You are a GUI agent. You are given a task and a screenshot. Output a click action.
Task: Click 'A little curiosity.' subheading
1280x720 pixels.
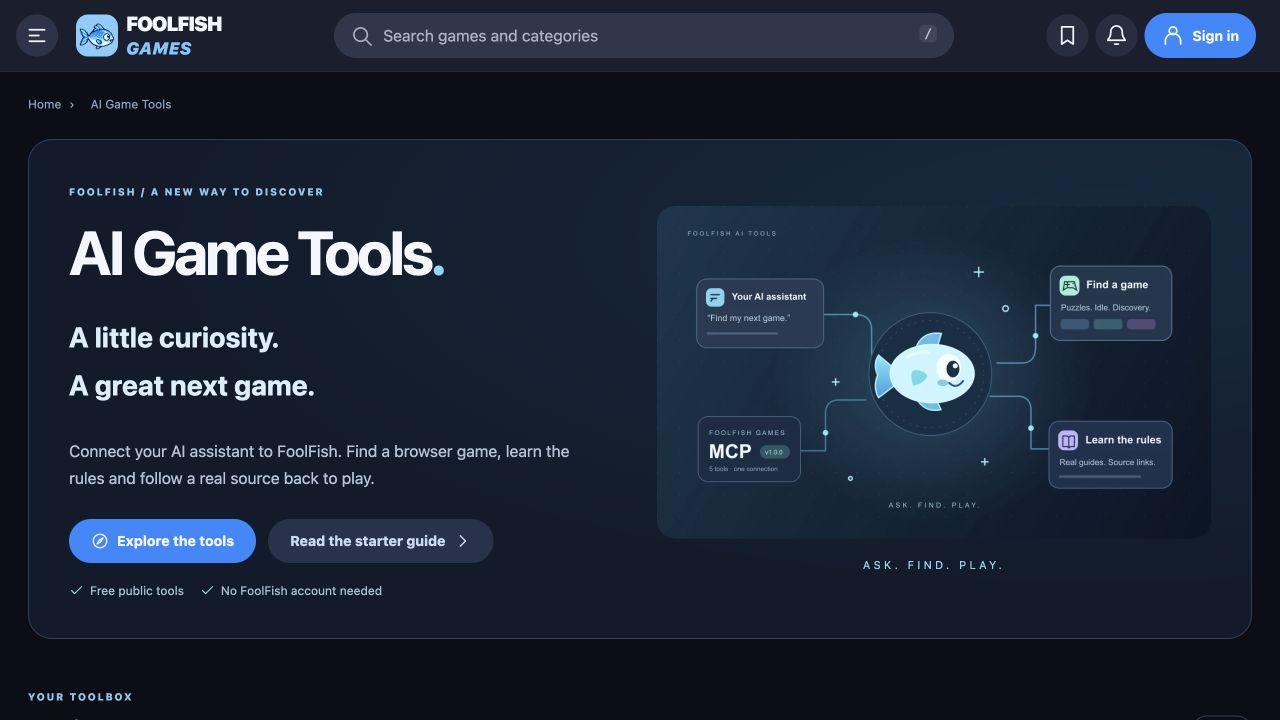[x=174, y=338]
